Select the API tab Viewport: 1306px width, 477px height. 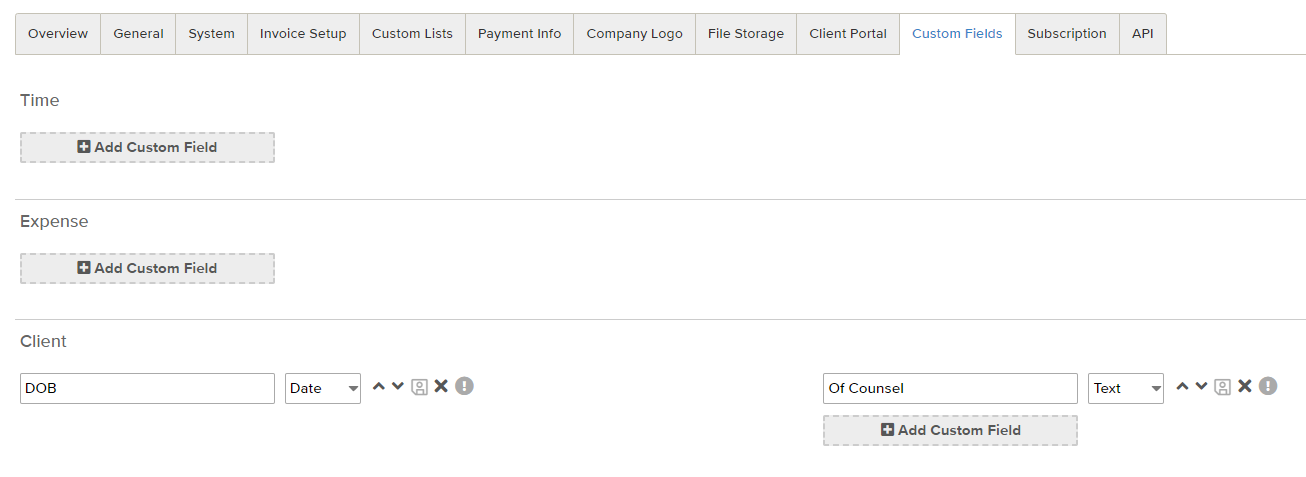coord(1142,34)
